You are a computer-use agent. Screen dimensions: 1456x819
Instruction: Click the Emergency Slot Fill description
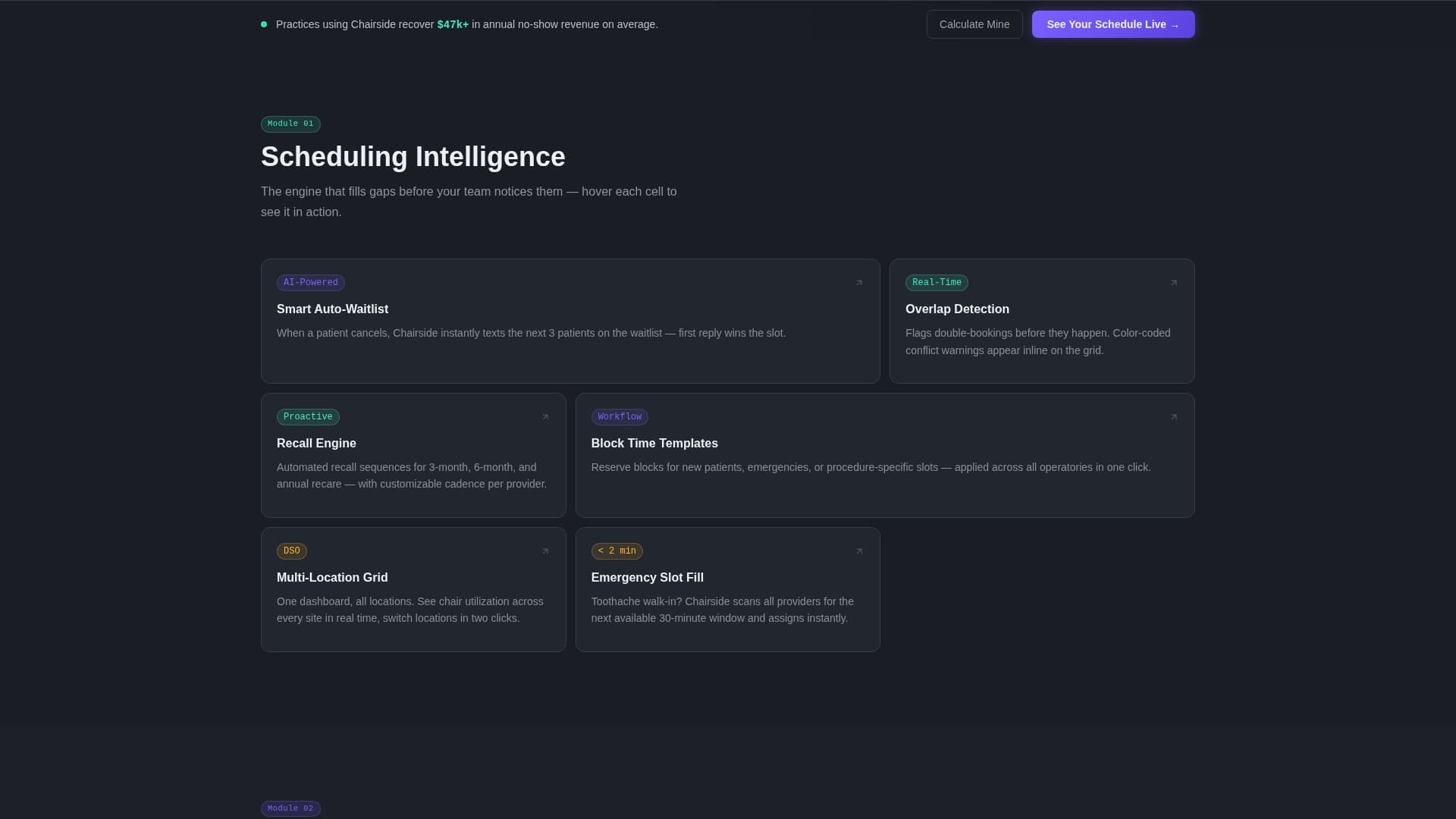pyautogui.click(x=723, y=610)
